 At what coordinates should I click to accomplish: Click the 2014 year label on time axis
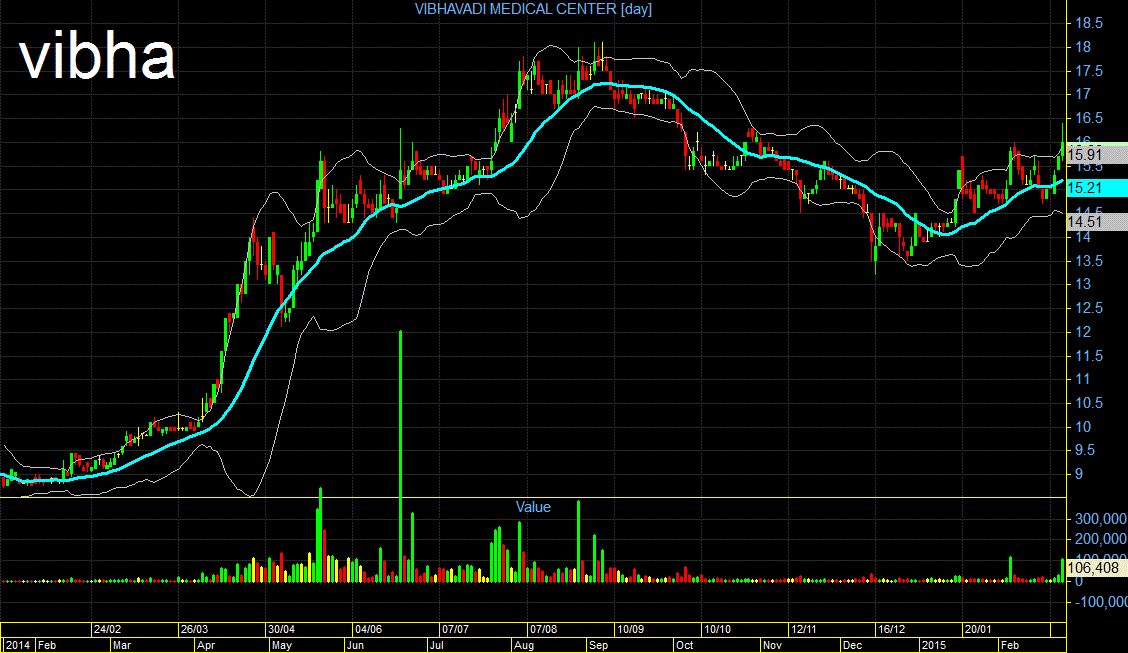click(x=18, y=645)
